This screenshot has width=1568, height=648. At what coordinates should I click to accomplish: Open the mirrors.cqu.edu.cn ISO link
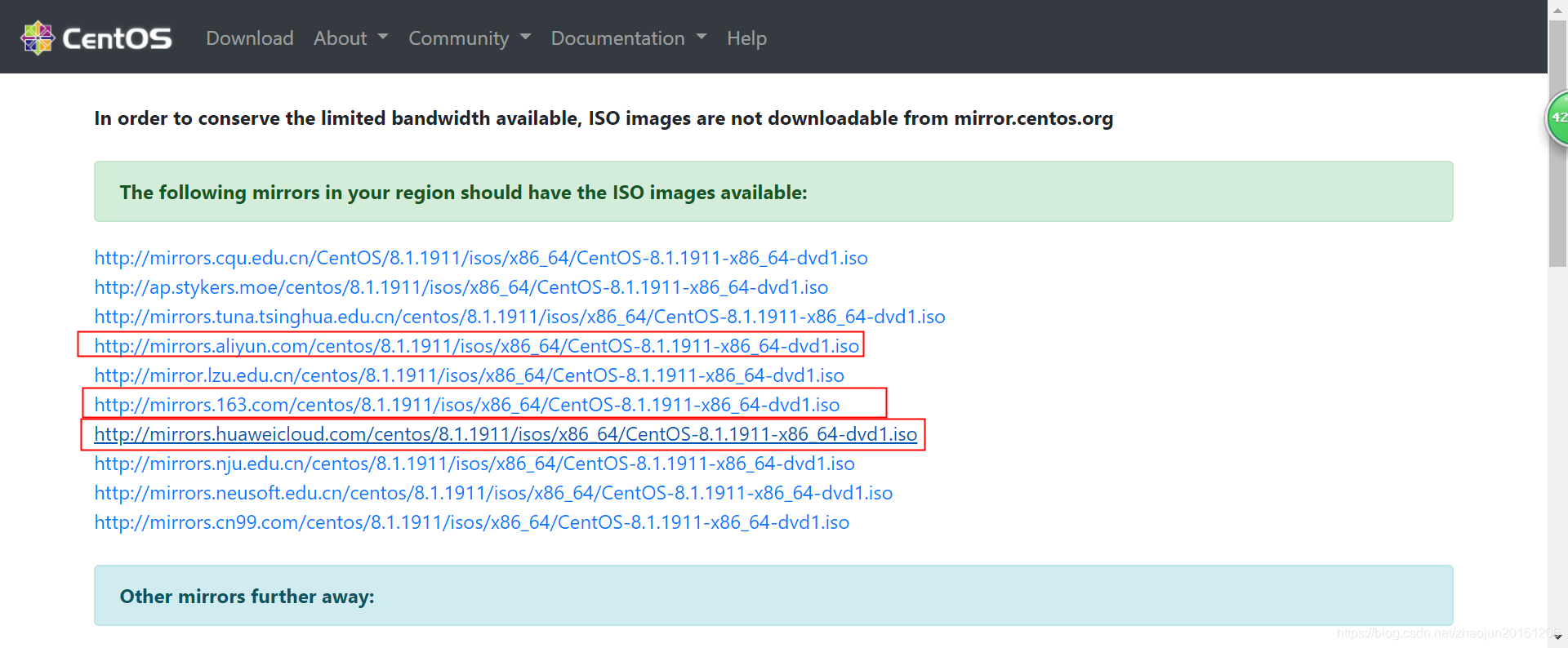click(x=481, y=258)
